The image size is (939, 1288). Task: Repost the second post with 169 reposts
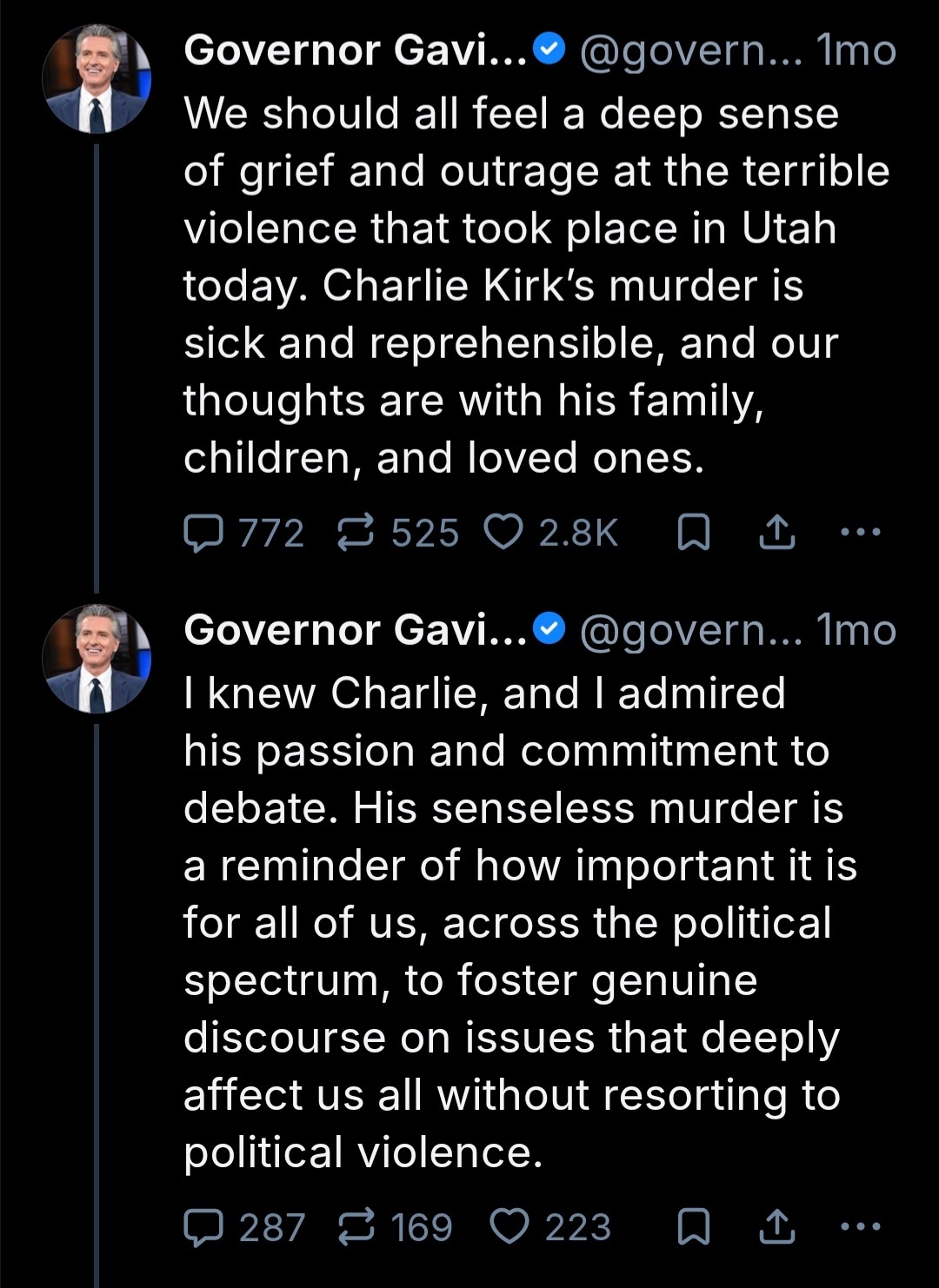[356, 1227]
